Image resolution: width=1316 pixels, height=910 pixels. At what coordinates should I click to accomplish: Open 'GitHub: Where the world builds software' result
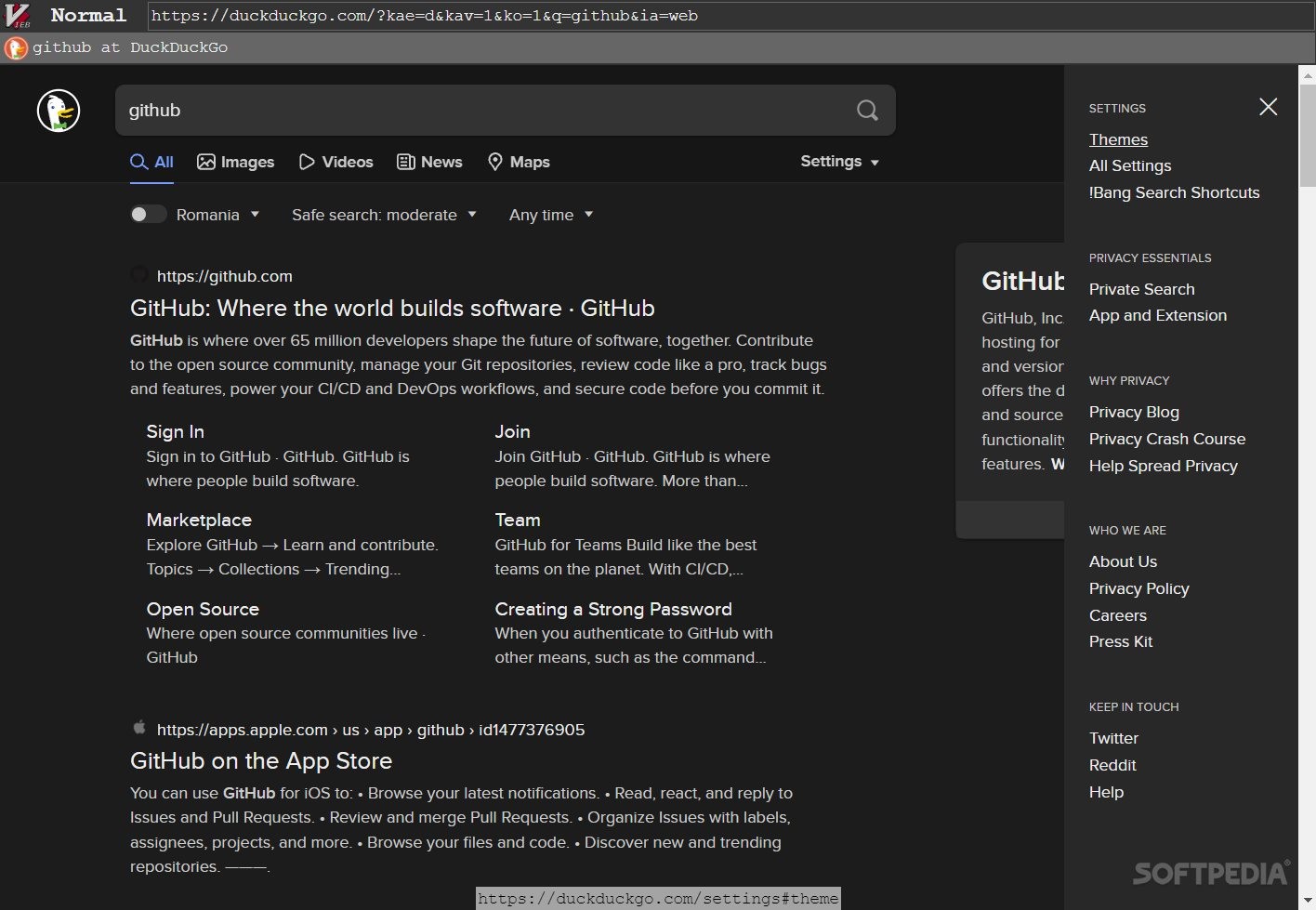point(392,308)
